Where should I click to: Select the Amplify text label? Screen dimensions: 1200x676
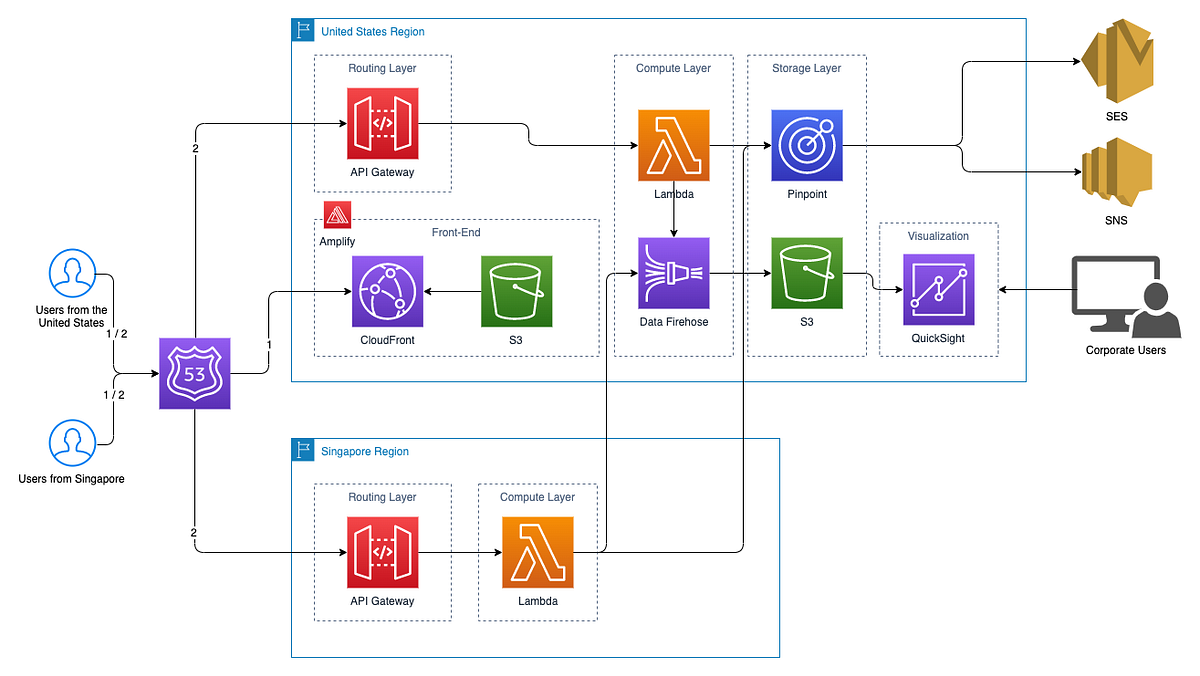[x=338, y=242]
